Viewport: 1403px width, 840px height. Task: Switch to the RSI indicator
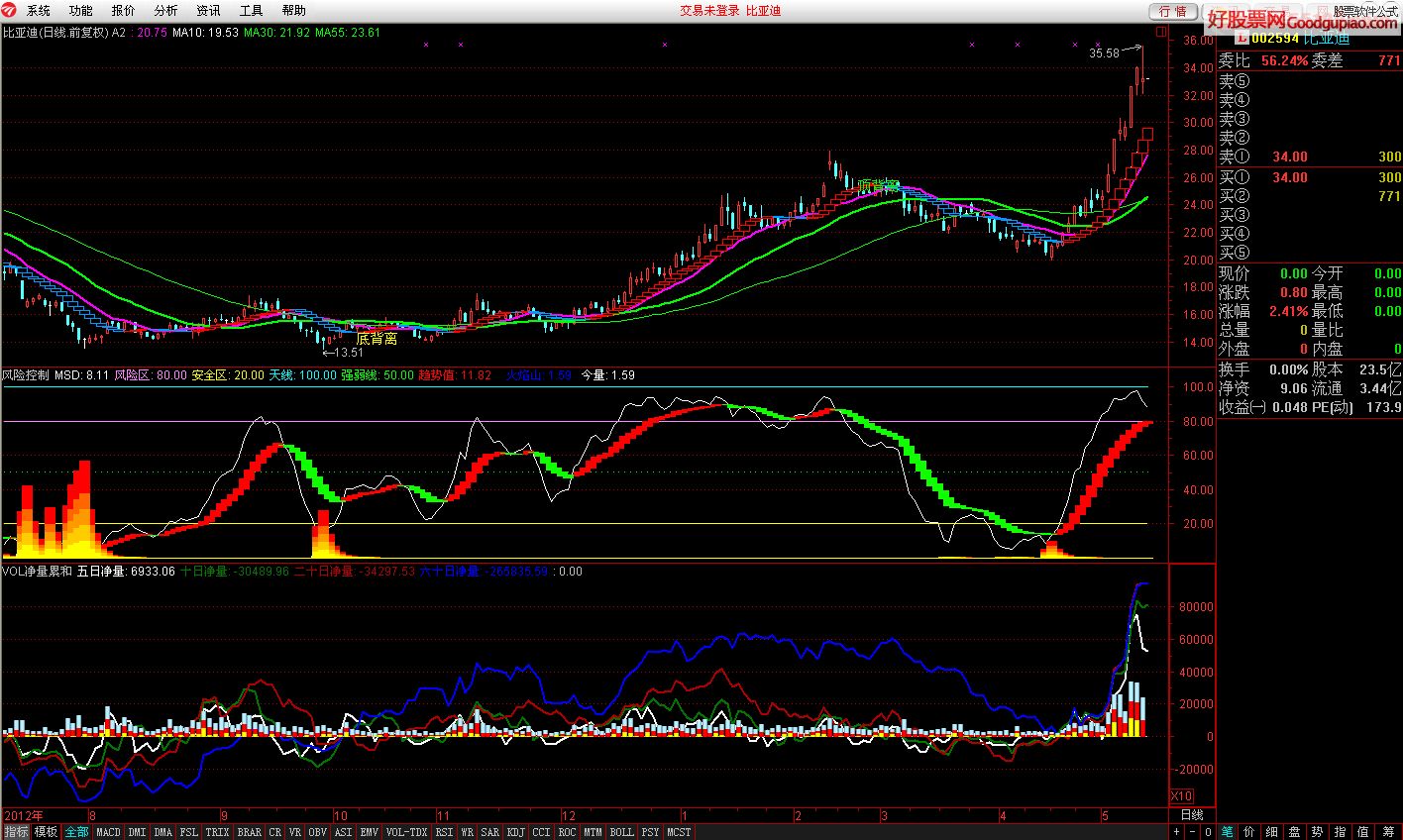(444, 831)
